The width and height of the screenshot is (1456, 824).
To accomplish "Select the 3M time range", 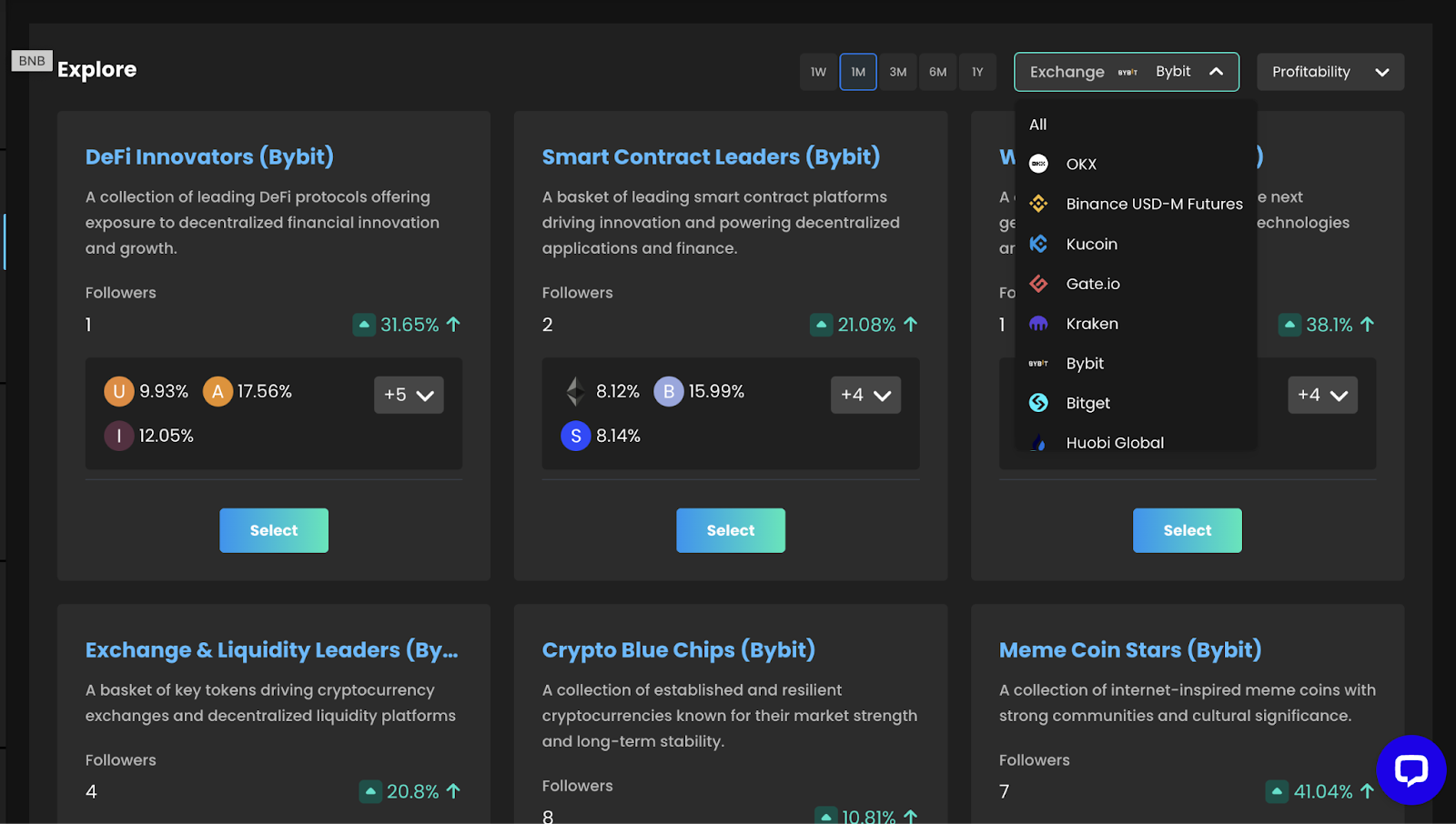I will click(898, 72).
